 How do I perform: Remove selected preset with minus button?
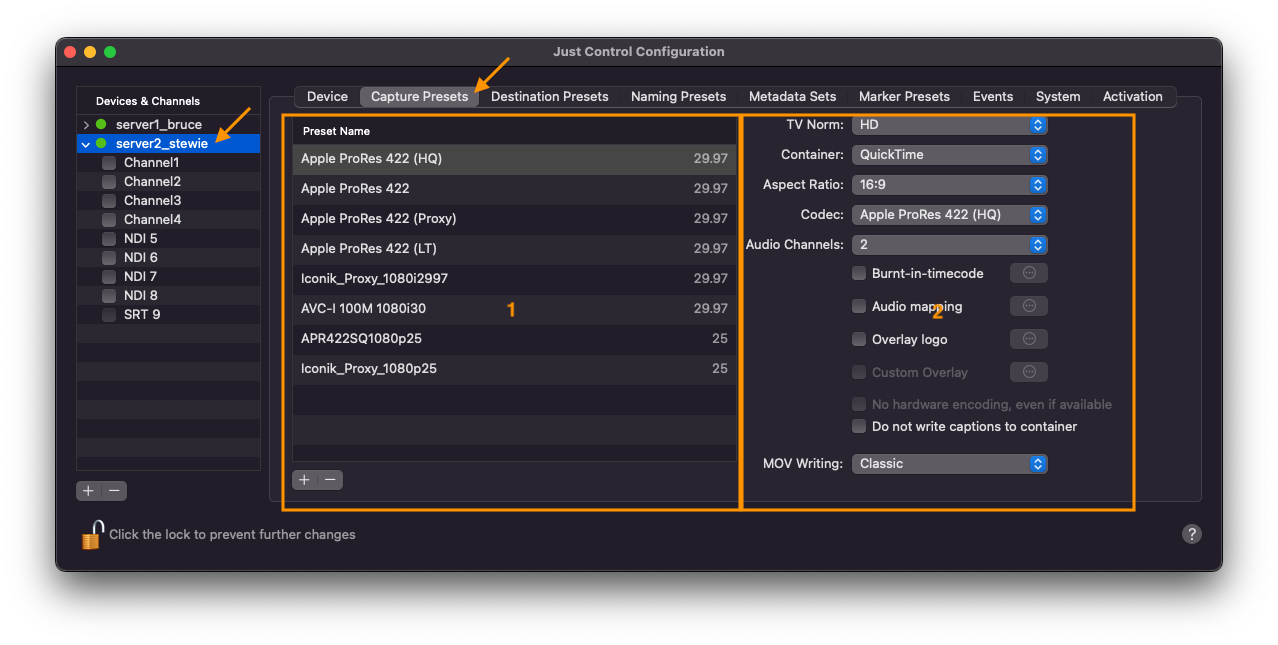pos(330,480)
